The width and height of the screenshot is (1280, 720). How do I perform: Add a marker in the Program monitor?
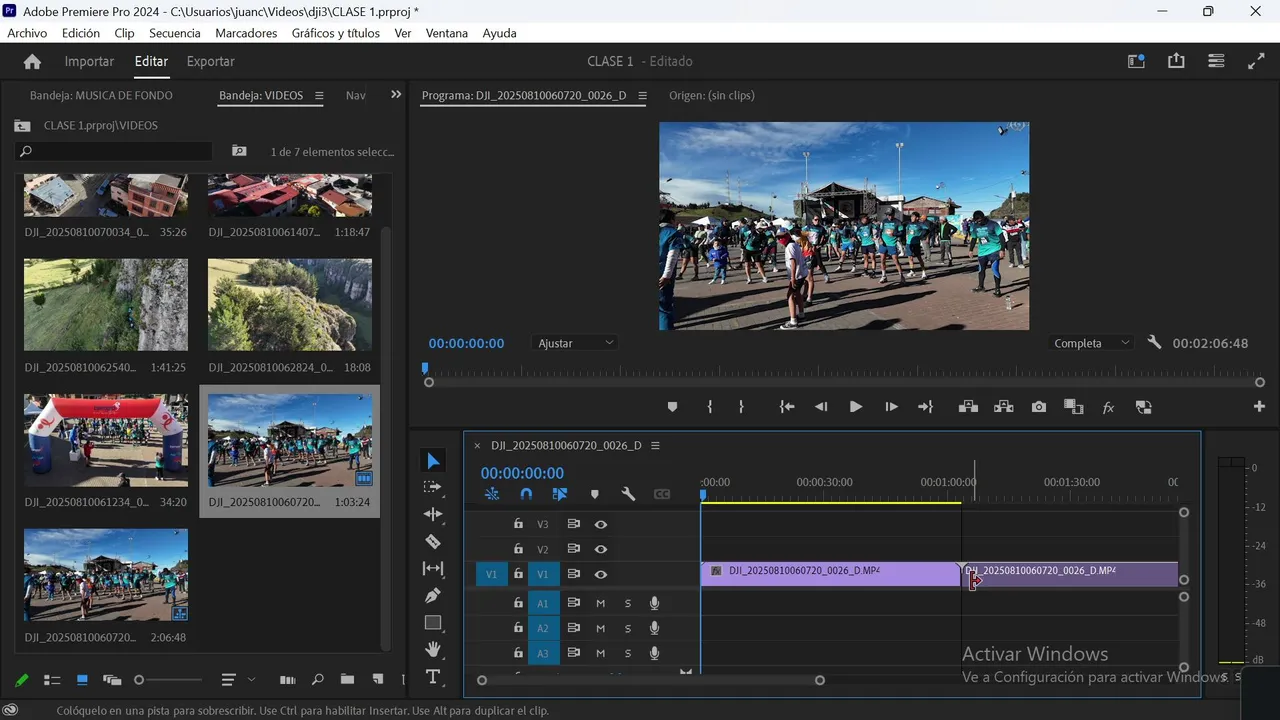[672, 407]
